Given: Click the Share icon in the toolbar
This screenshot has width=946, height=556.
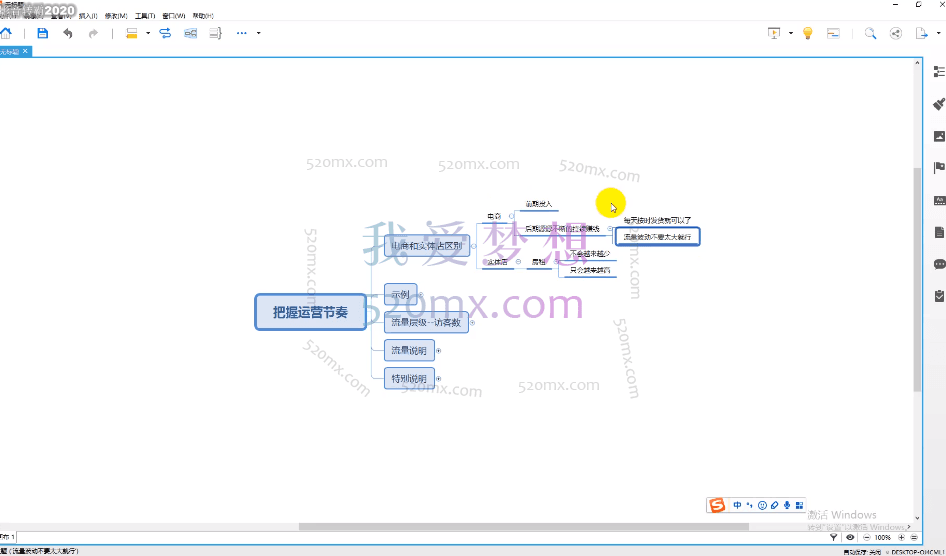Looking at the screenshot, I should [x=895, y=33].
